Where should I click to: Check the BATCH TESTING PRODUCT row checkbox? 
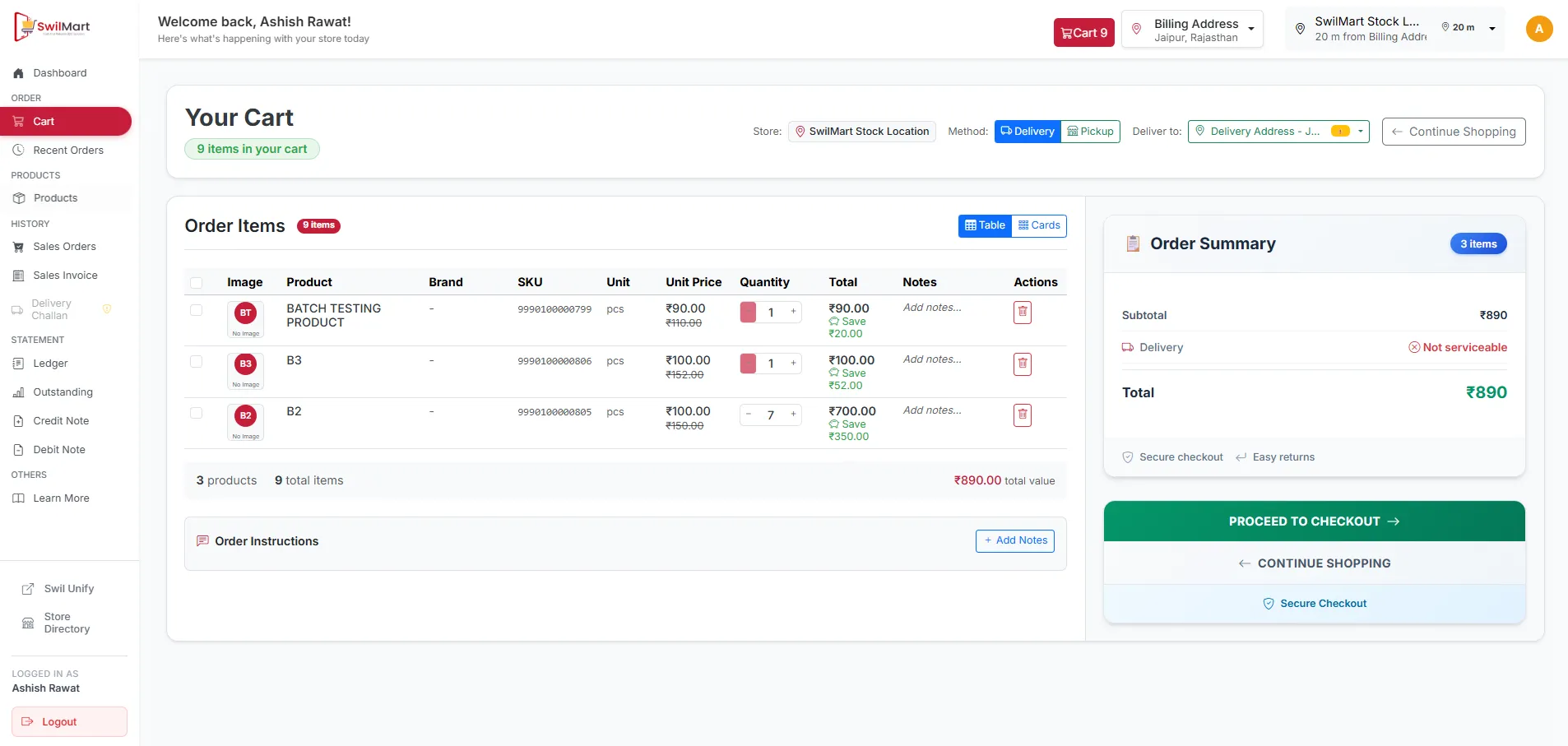(x=196, y=310)
